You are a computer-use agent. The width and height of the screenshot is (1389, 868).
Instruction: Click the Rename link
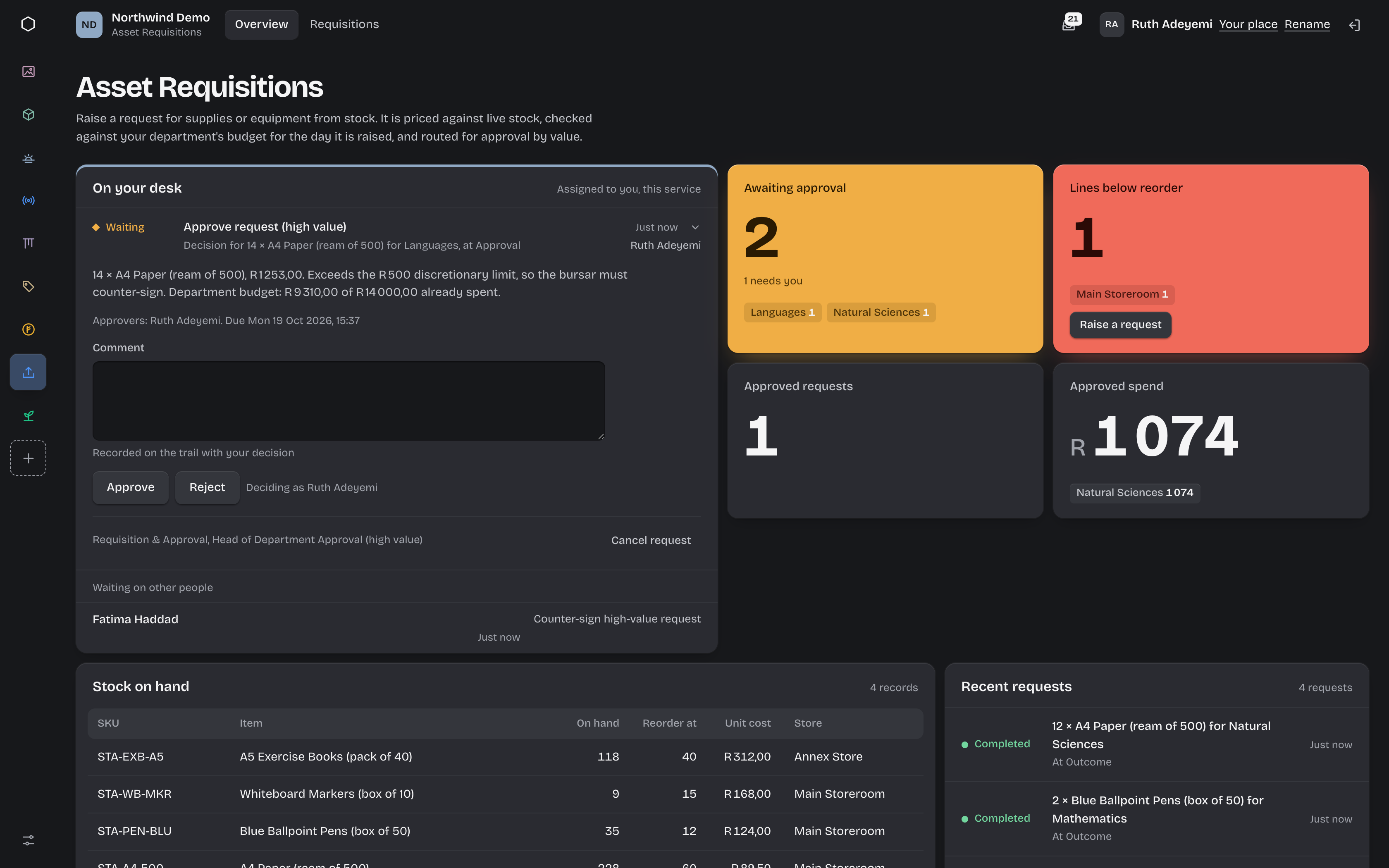1307,25
